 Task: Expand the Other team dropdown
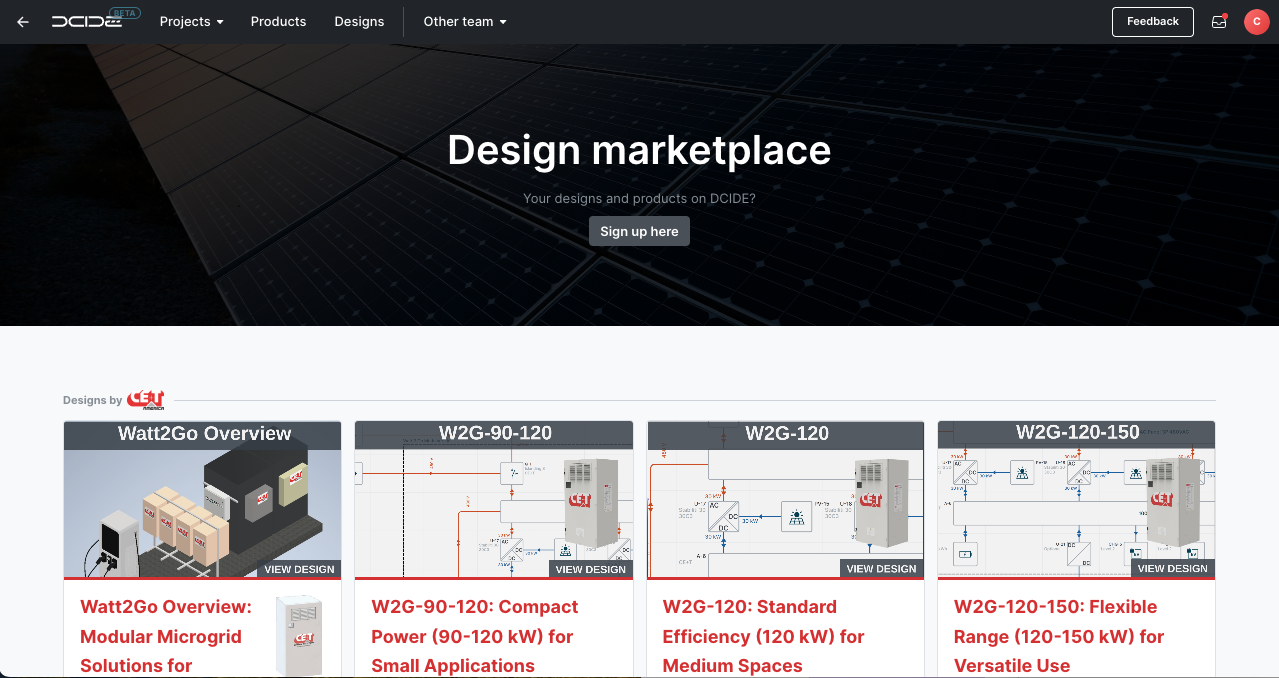(x=465, y=21)
